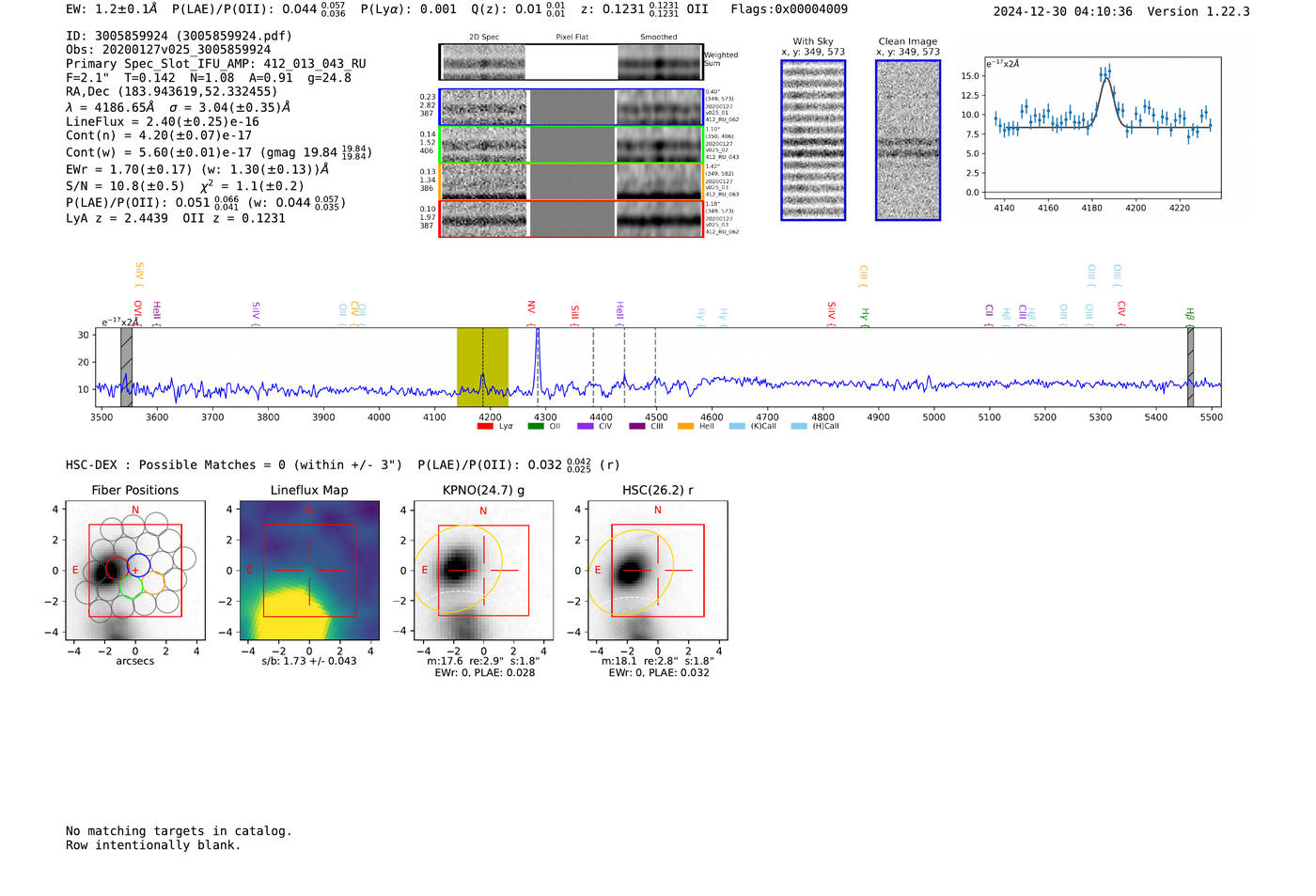Click the red SiII line label
1316x896 pixels.
click(x=575, y=312)
